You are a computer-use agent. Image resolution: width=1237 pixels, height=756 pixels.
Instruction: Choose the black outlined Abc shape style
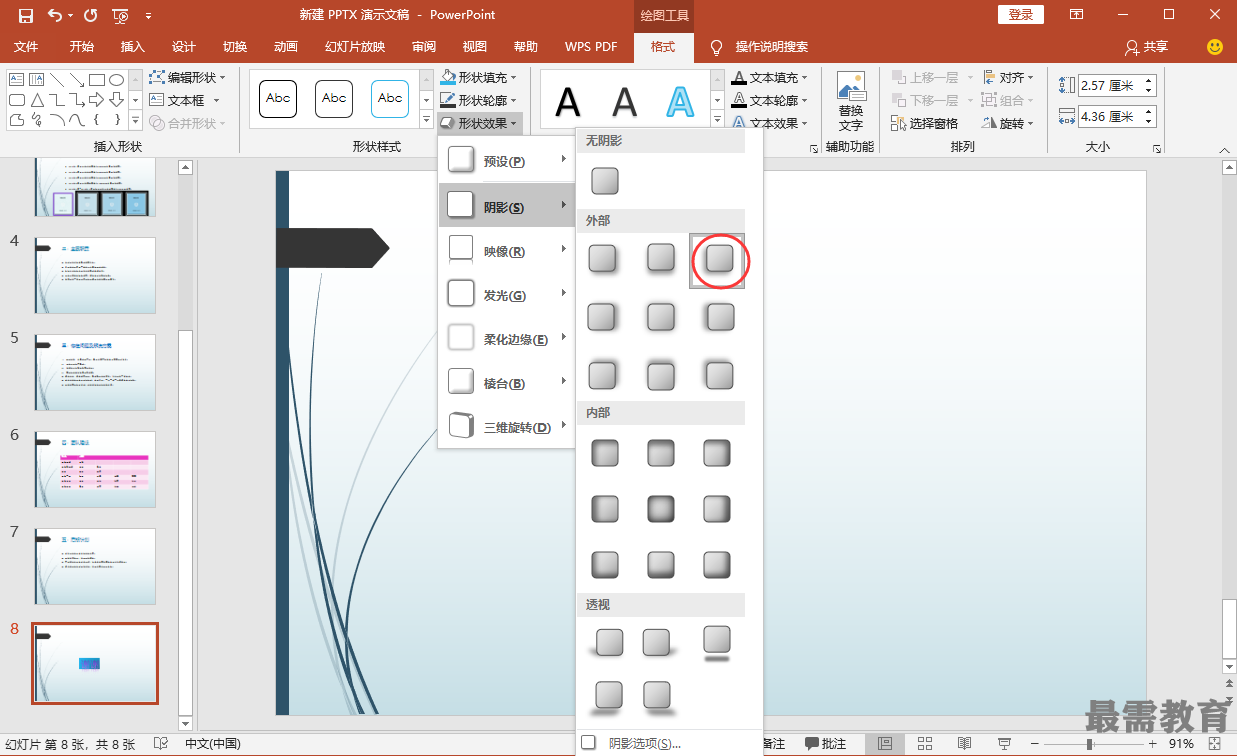click(x=278, y=99)
